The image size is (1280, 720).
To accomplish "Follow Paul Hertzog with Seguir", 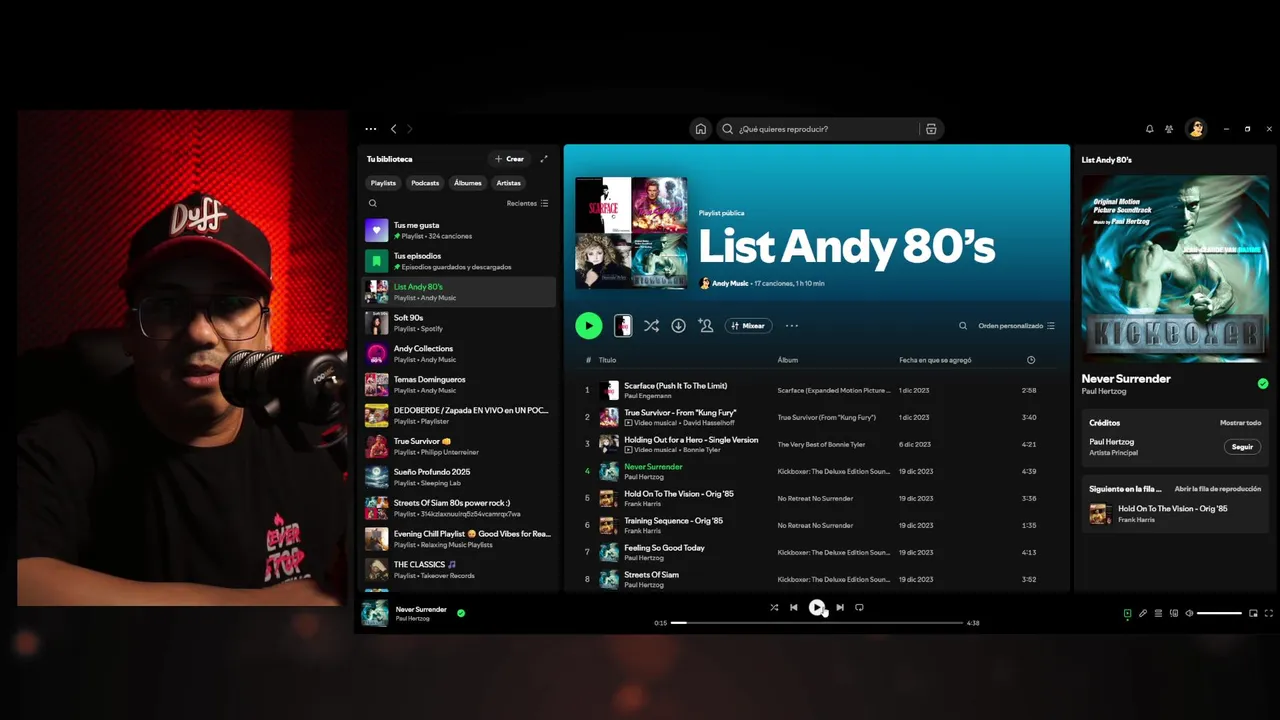I will coord(1242,447).
